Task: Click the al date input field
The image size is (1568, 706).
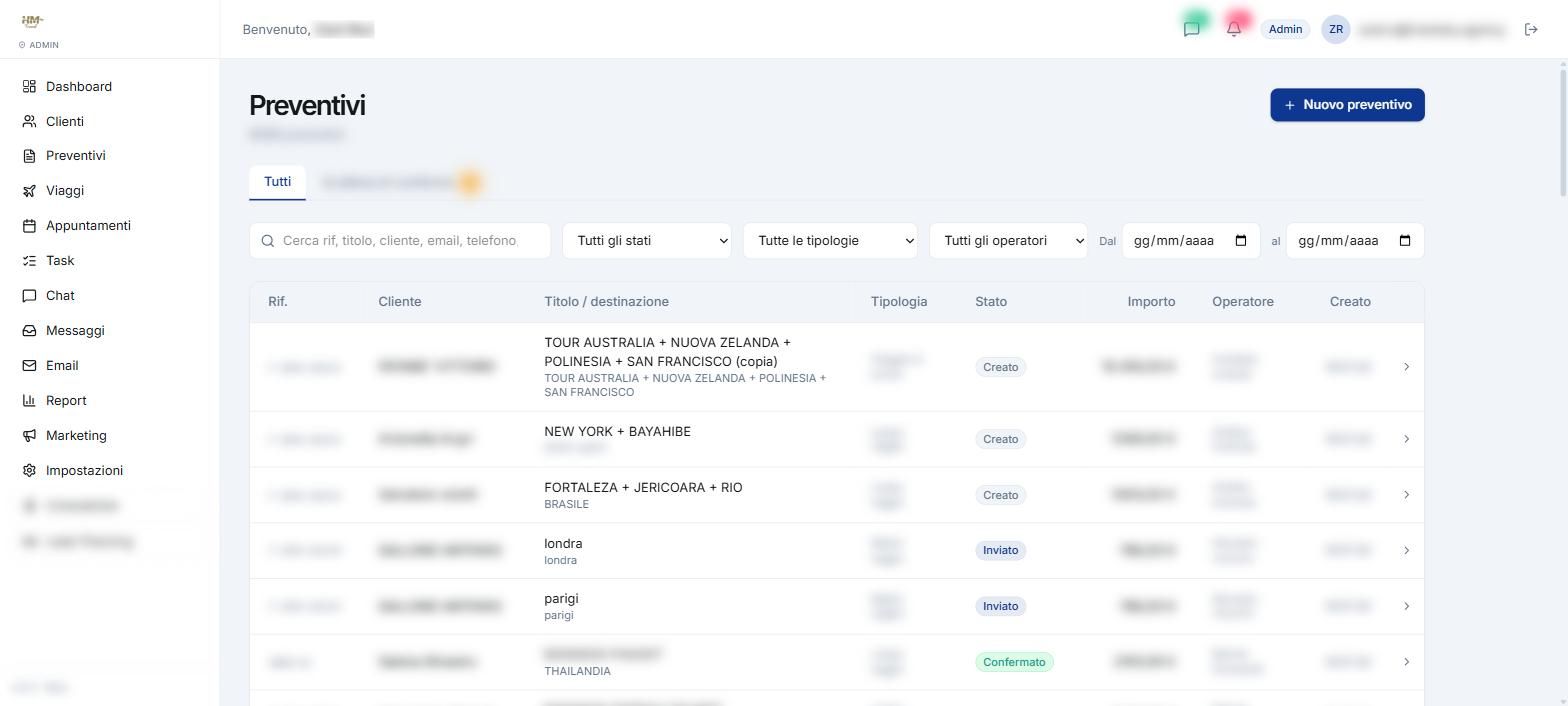Action: click(x=1355, y=241)
